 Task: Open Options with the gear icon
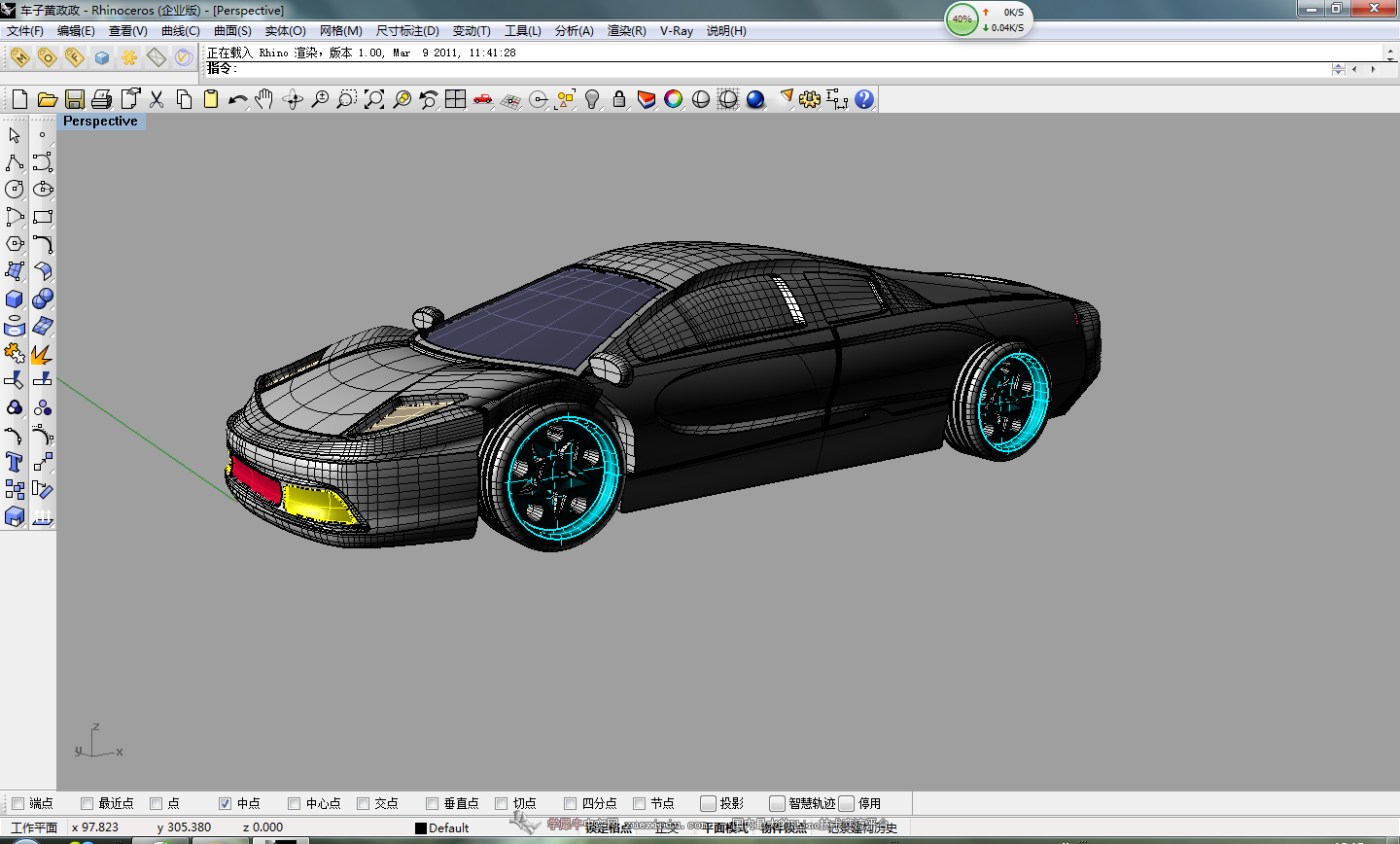pos(810,99)
